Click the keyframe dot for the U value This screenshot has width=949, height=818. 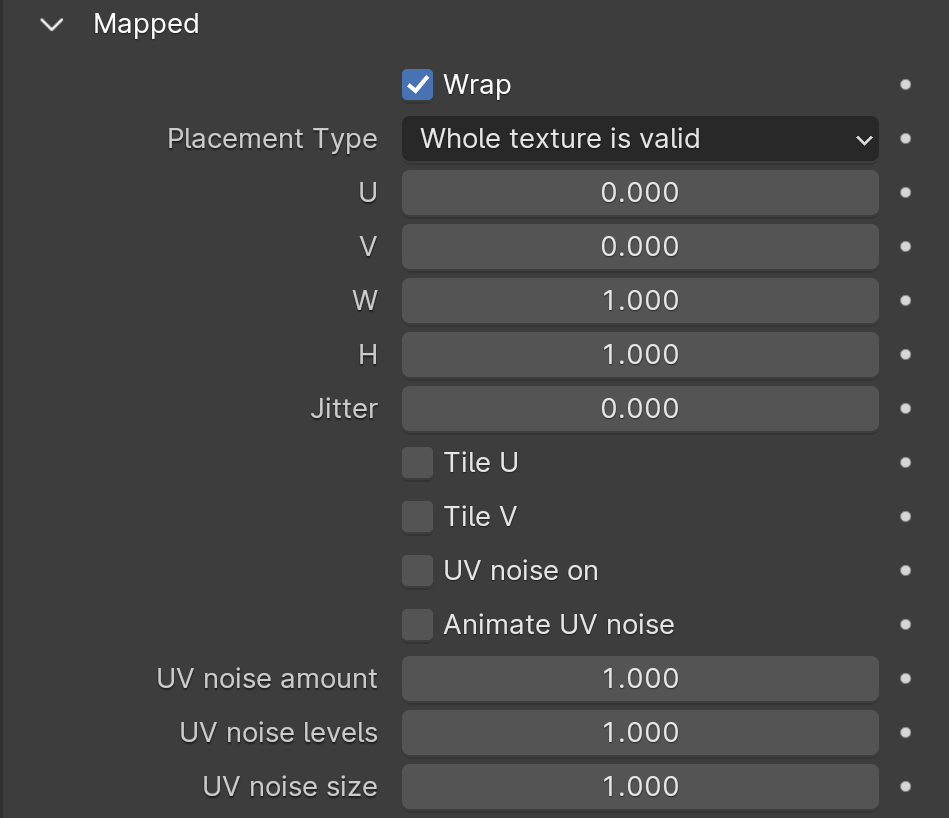905,192
